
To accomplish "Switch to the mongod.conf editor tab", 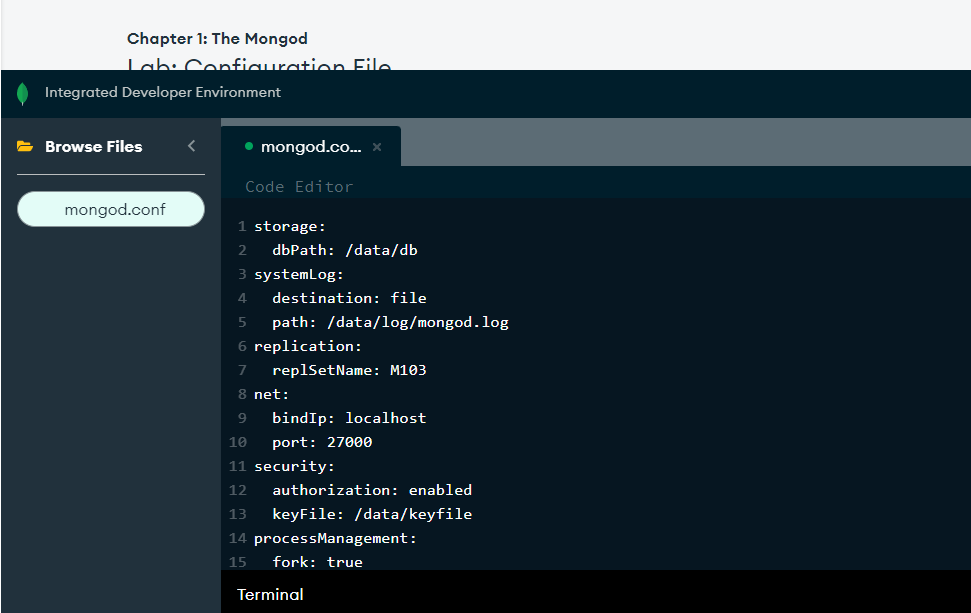I will [310, 147].
